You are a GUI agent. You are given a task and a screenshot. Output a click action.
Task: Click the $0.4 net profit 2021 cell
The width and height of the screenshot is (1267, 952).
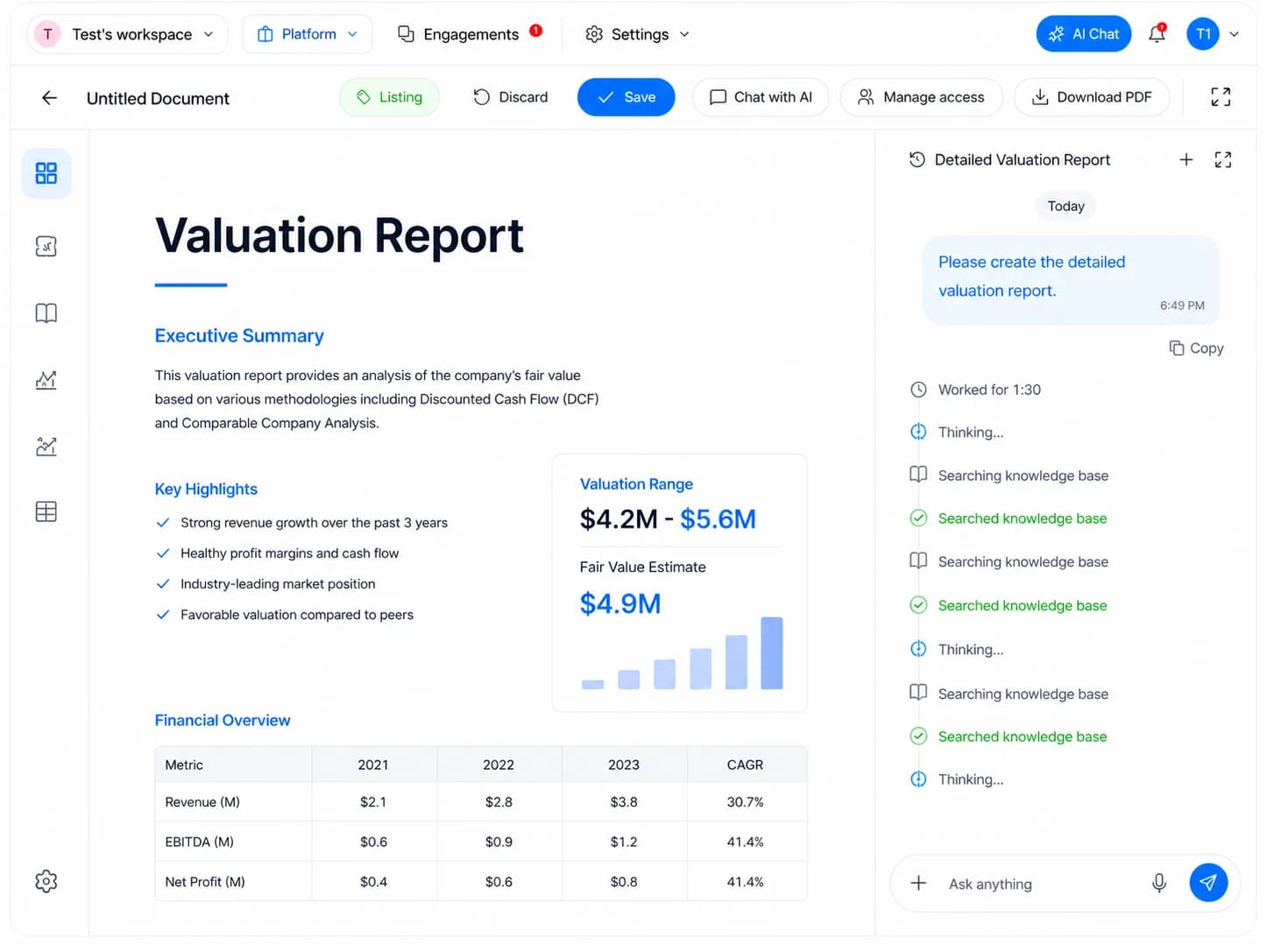373,883
